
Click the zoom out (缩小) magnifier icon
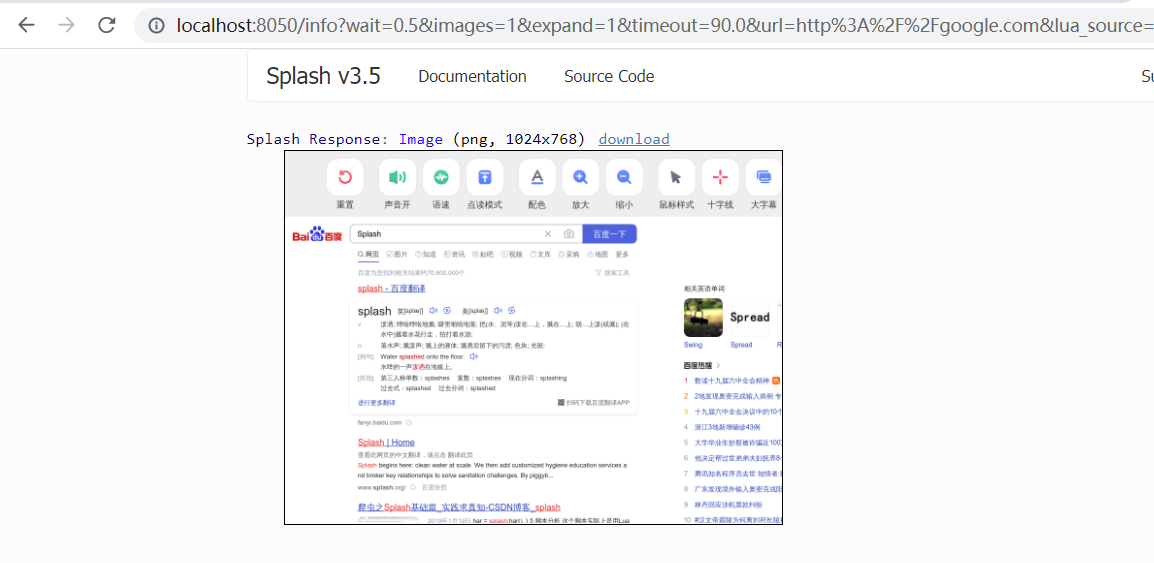coord(624,177)
